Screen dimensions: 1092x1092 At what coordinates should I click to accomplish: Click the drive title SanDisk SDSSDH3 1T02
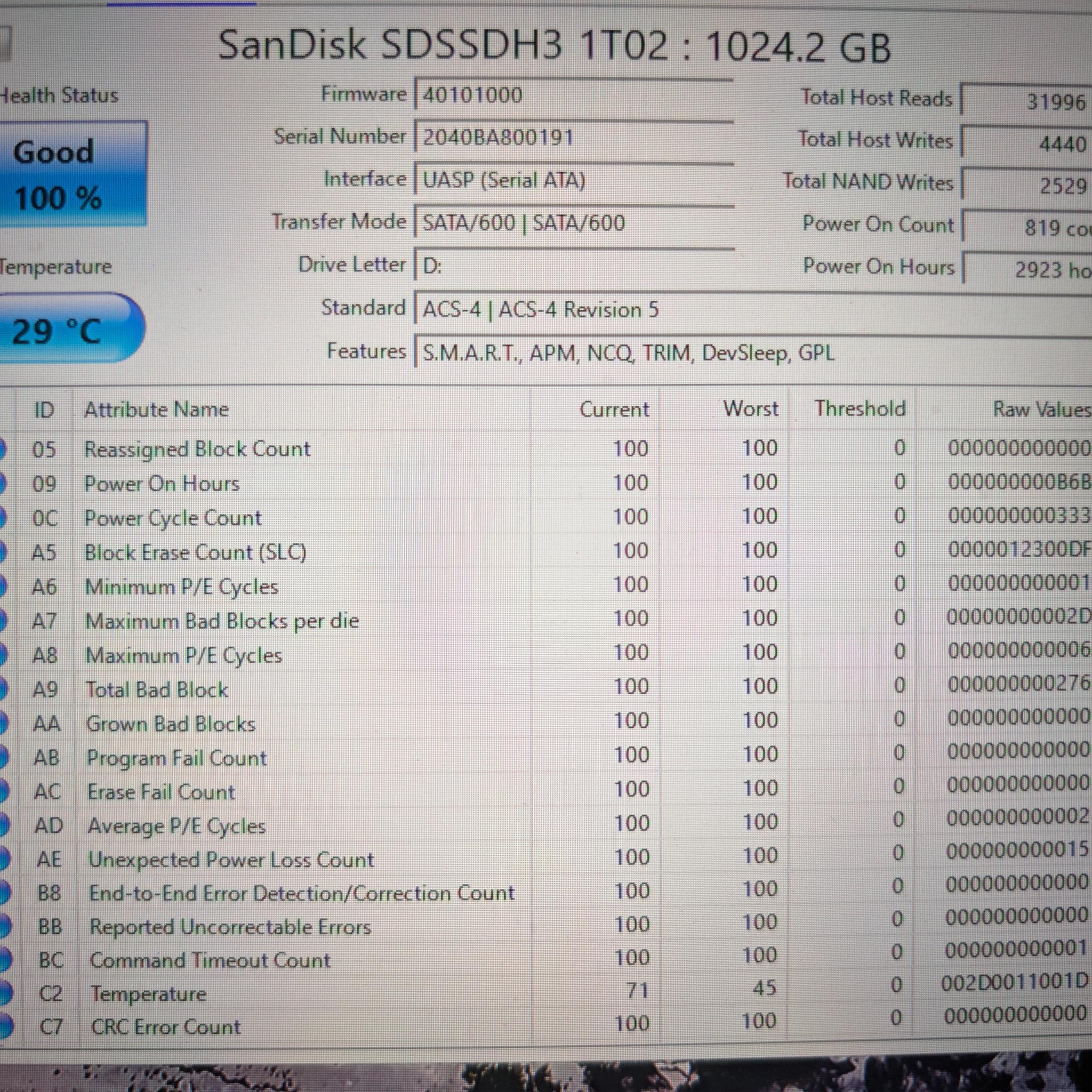click(x=443, y=45)
